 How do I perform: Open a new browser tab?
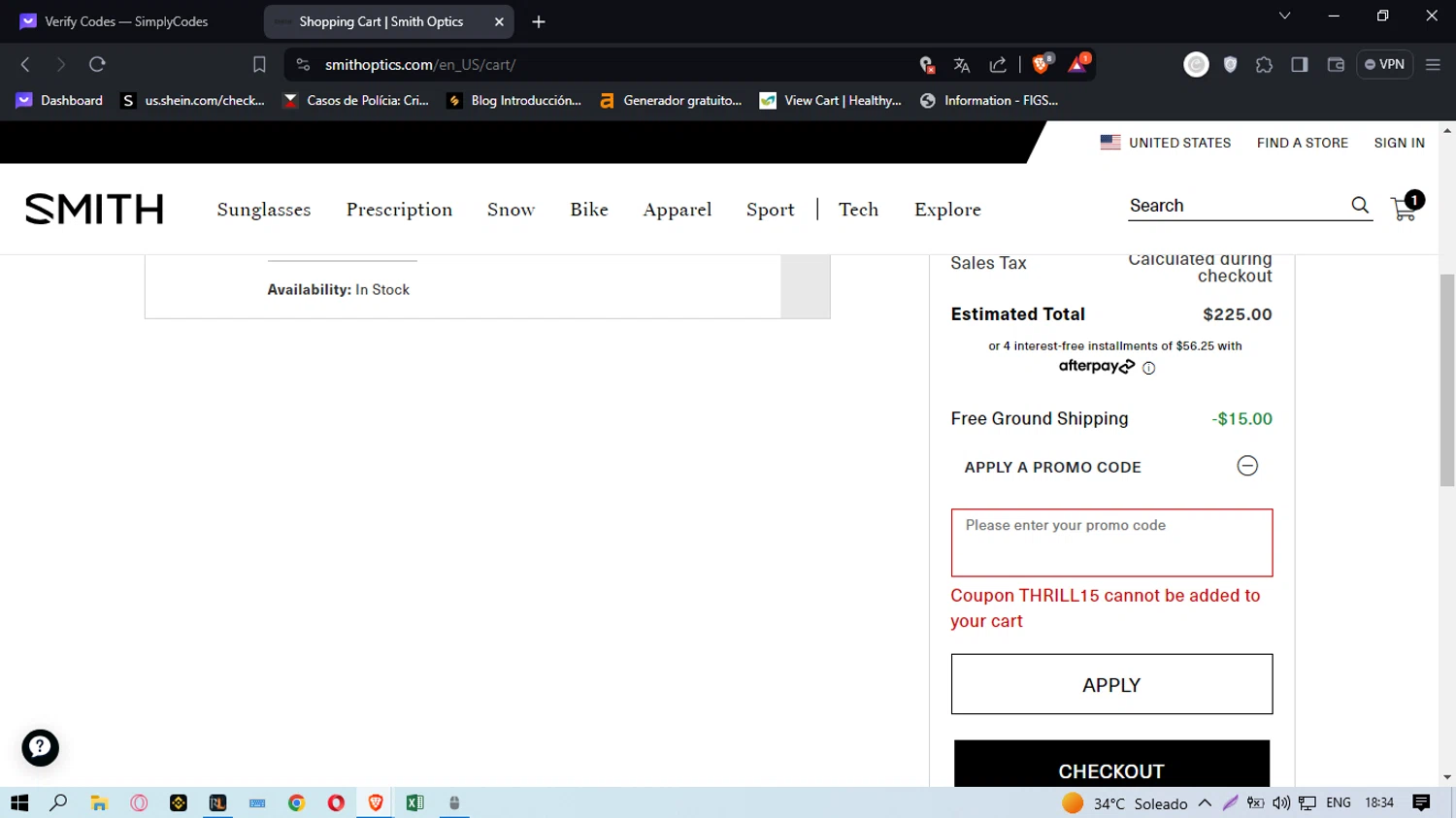(x=539, y=21)
